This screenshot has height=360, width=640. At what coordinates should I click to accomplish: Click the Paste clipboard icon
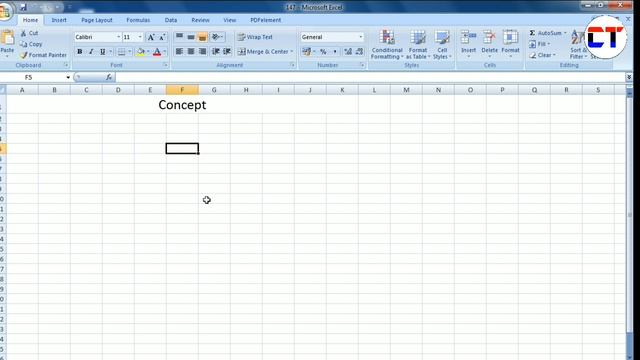(x=7, y=38)
